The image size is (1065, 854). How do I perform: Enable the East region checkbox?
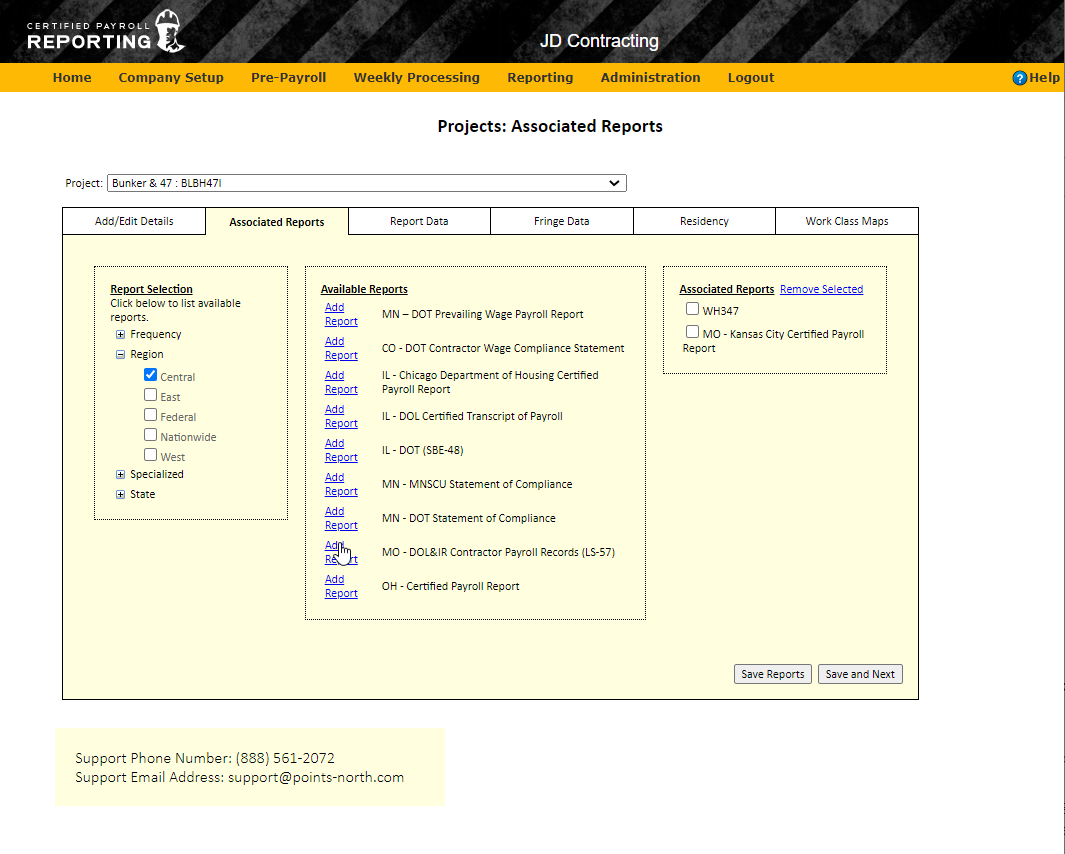[x=151, y=395]
